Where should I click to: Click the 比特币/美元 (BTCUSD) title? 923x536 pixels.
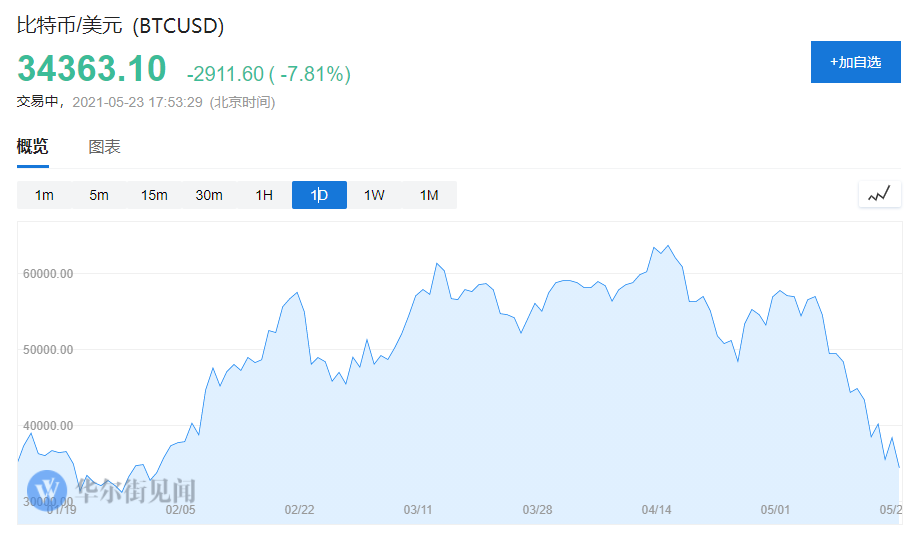[x=120, y=25]
